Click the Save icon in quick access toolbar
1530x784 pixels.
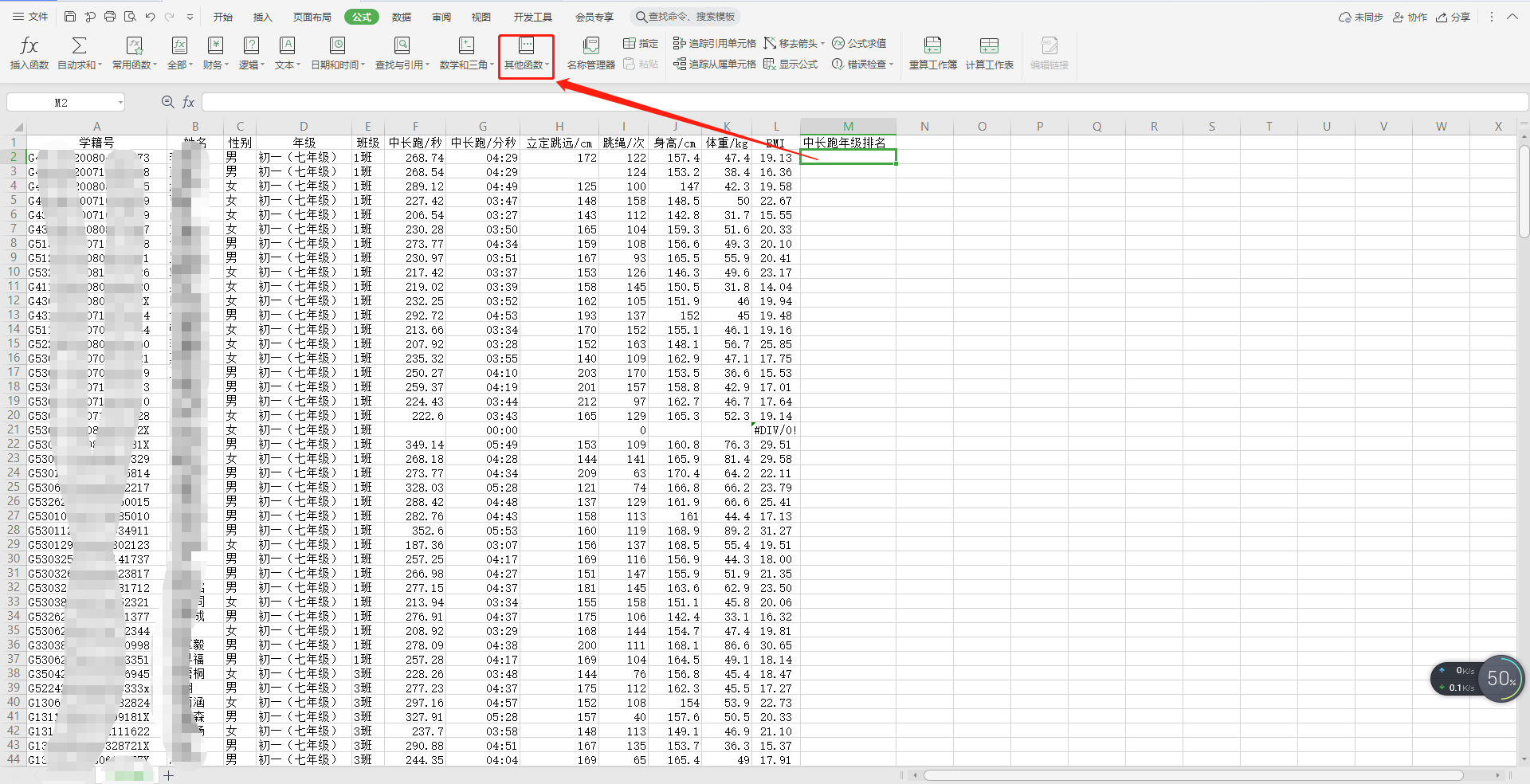[70, 17]
